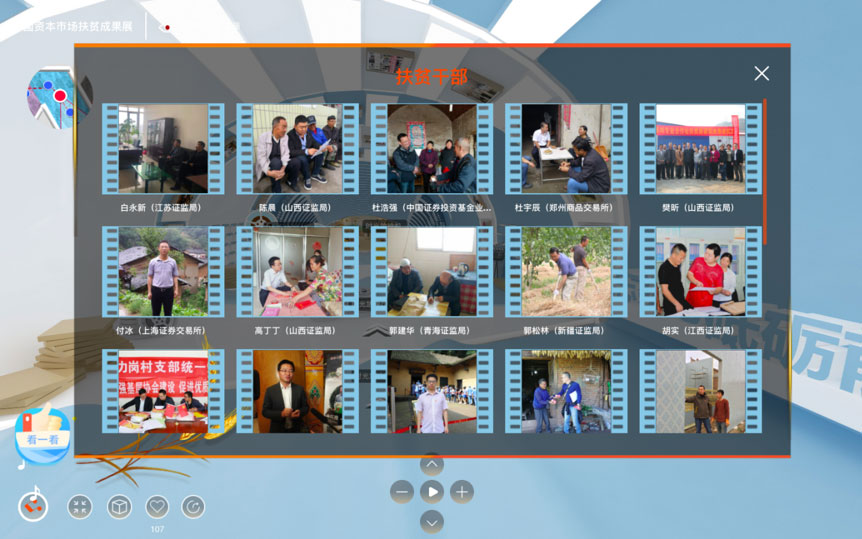Image resolution: width=862 pixels, height=539 pixels.
Task: Open the 陈晨 (山西证监局) photo
Action: (296, 149)
